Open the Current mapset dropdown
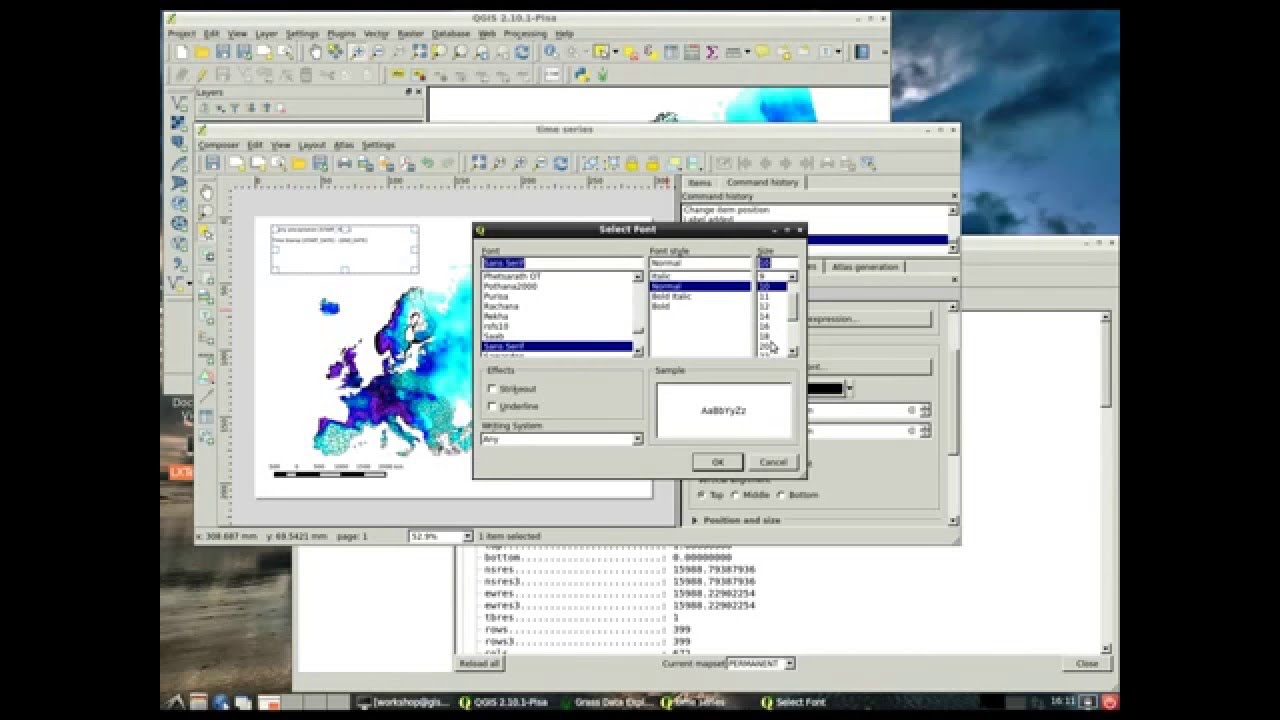 pos(760,663)
